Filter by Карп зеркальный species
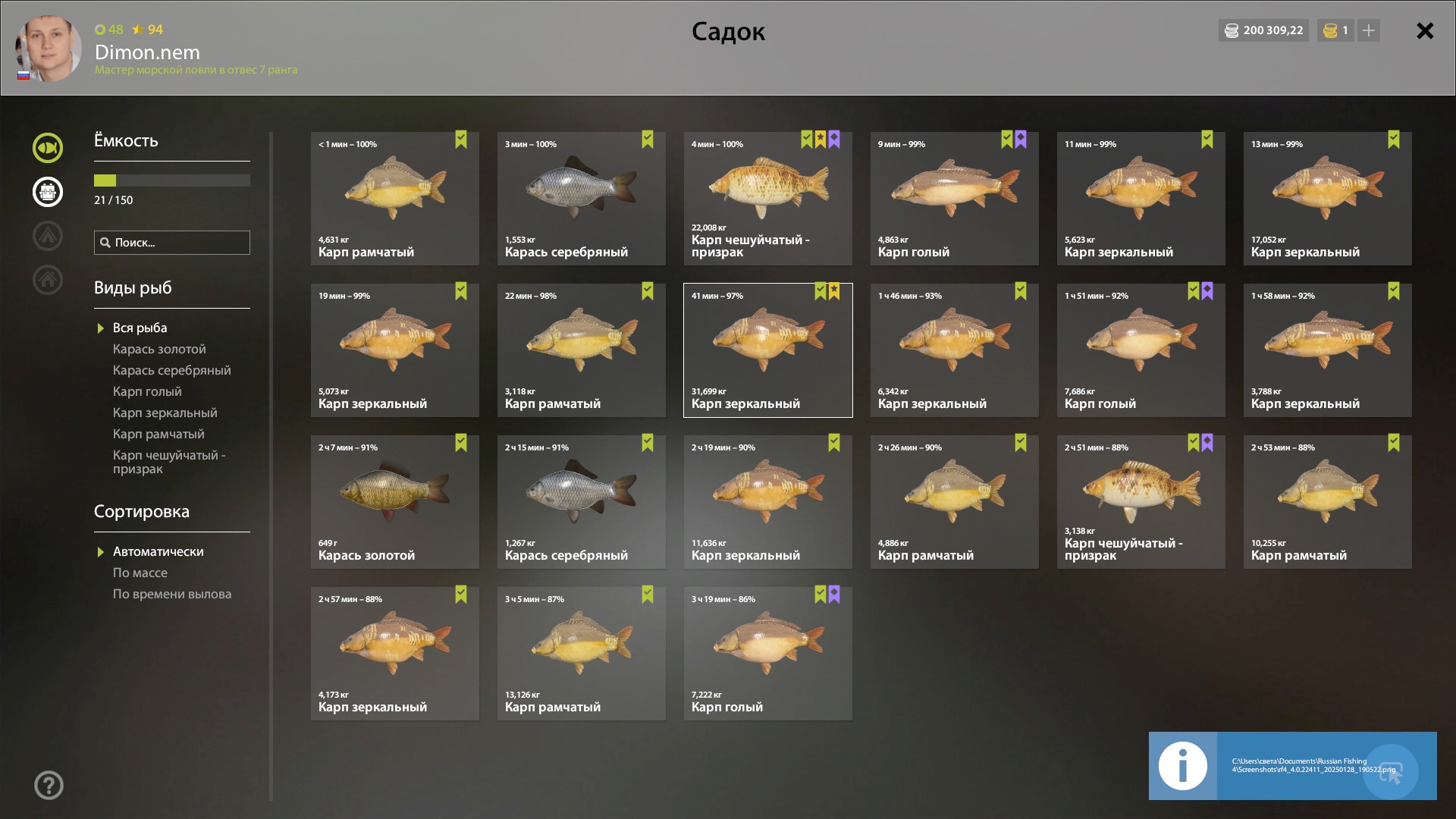 point(165,413)
